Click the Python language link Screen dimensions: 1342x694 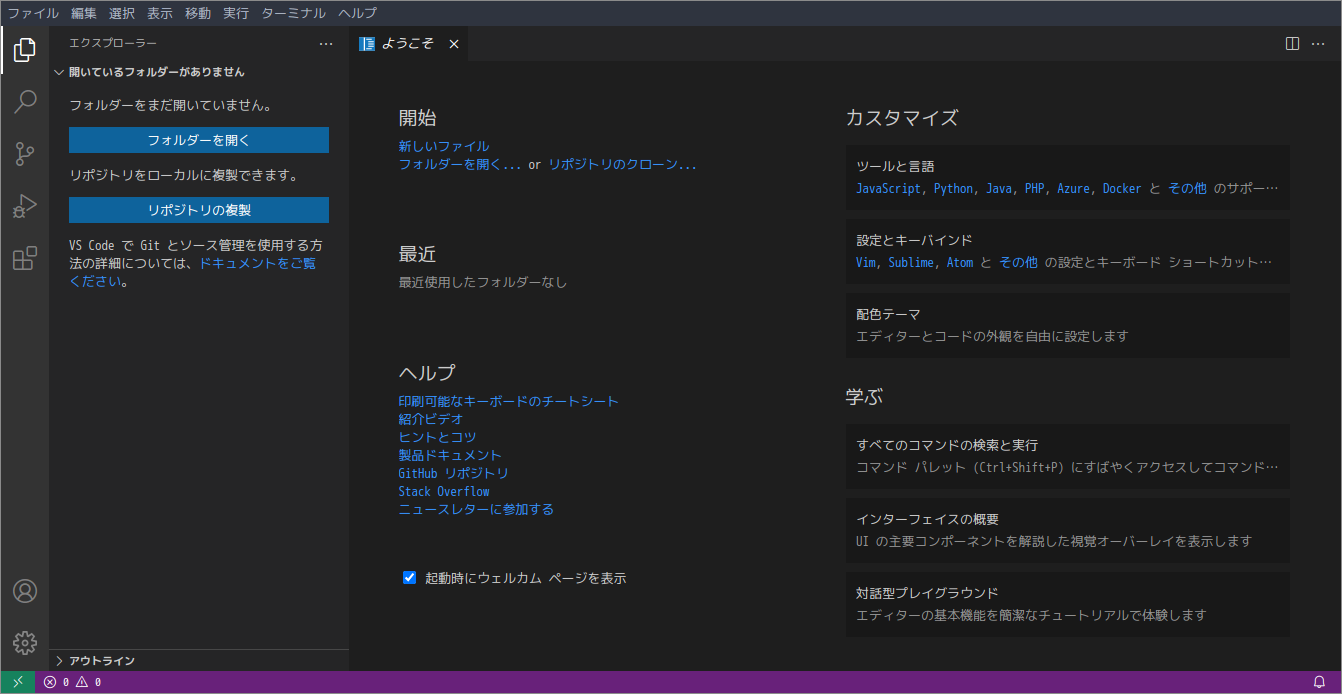[953, 188]
